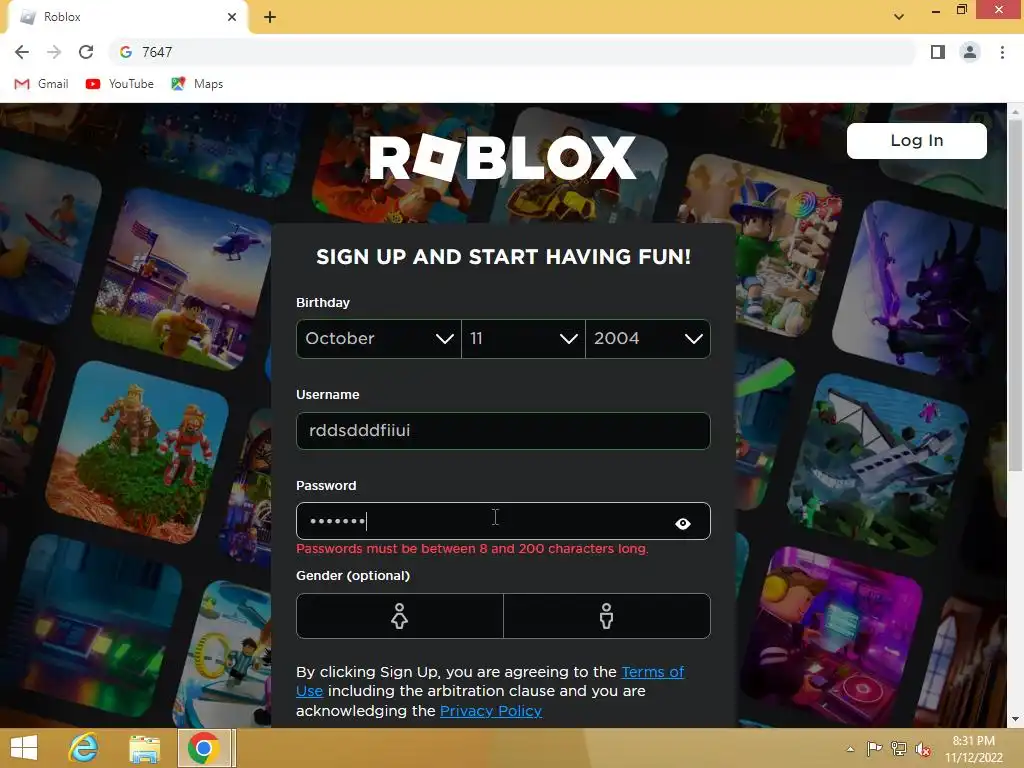The width and height of the screenshot is (1024, 768).
Task: Open the Terms of Use link
Action: pos(652,672)
